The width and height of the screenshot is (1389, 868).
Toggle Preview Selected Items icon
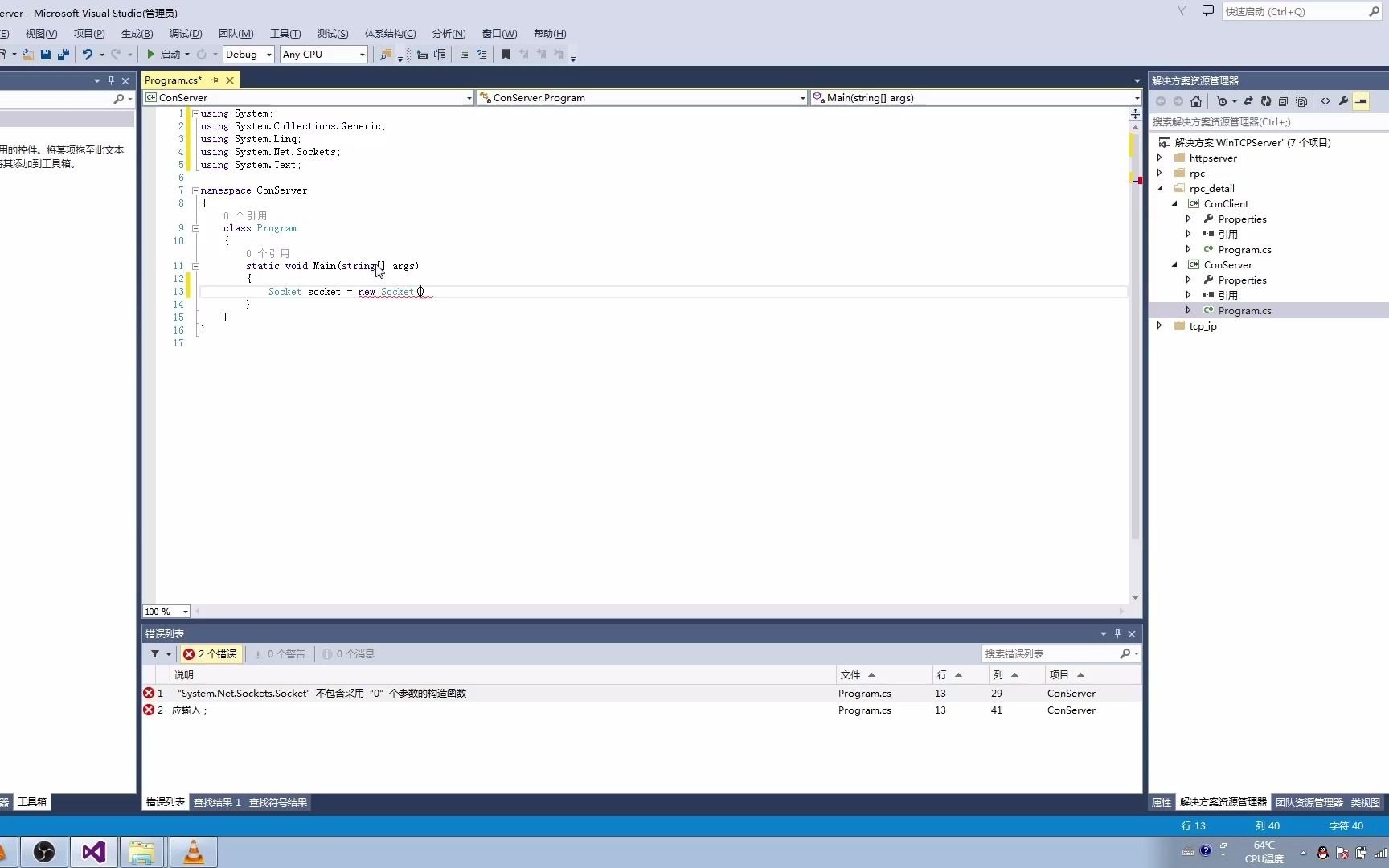pos(1361,101)
